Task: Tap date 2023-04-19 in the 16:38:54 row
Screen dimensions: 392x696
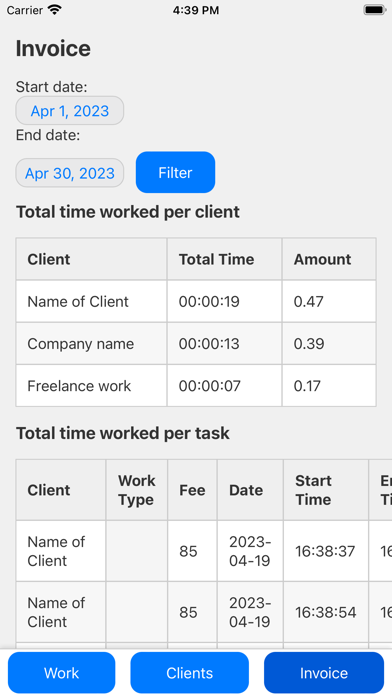Action: click(250, 613)
